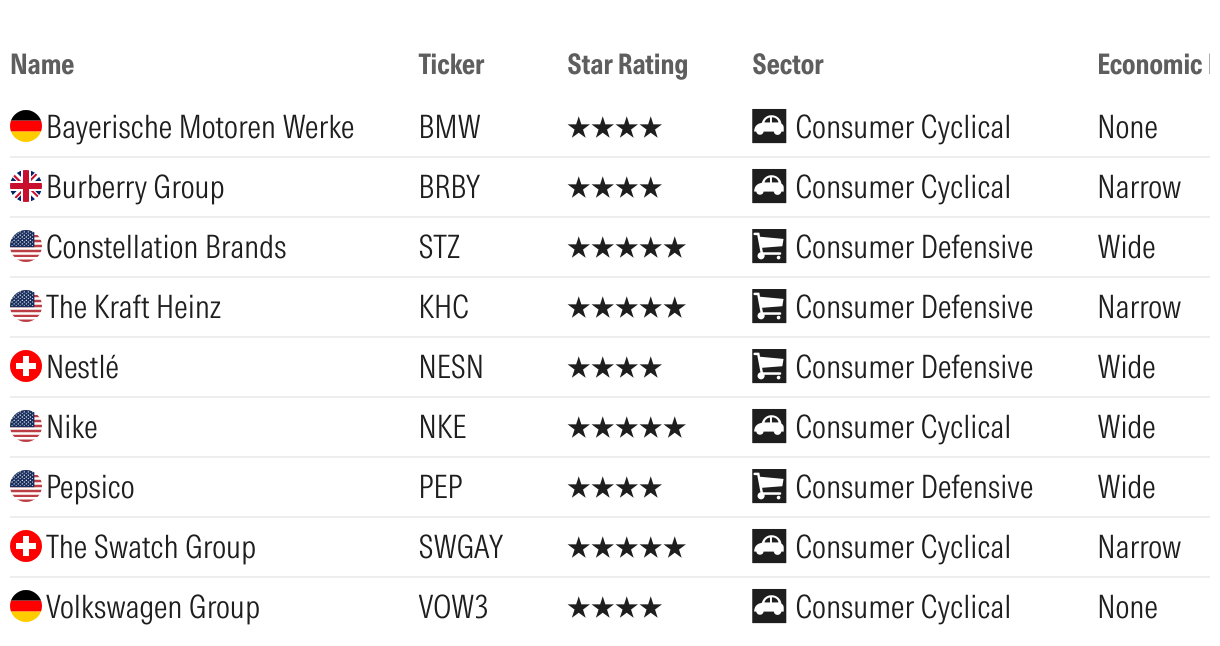Image resolution: width=1220 pixels, height=646 pixels.
Task: Click the Sector column header
Action: click(x=787, y=65)
